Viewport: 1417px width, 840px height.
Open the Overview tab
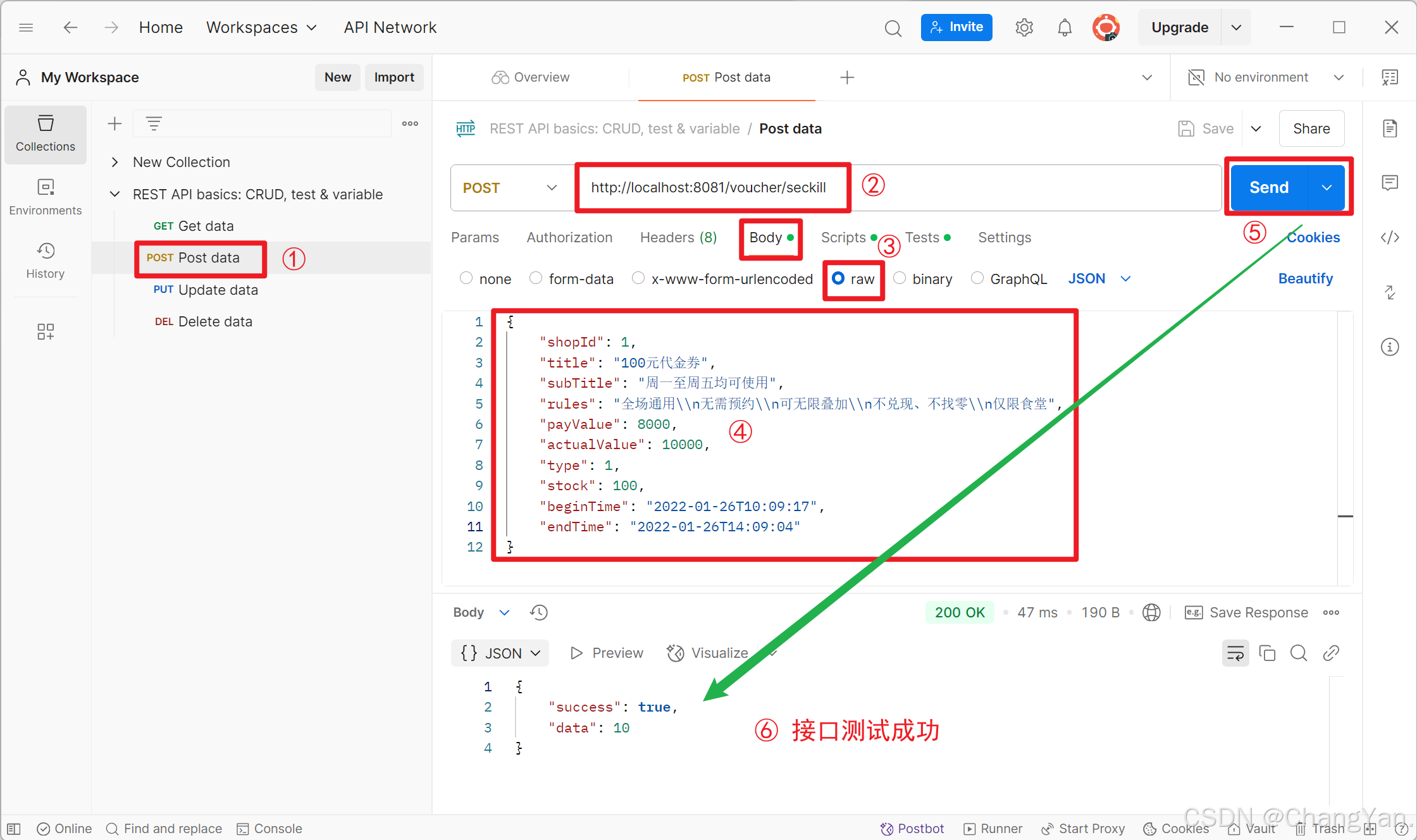(x=531, y=77)
